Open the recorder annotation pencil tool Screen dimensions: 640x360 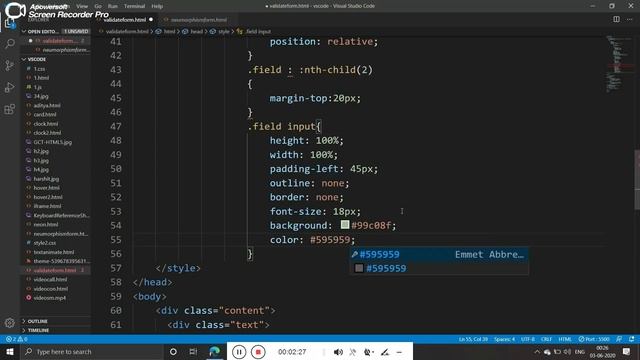coord(384,352)
